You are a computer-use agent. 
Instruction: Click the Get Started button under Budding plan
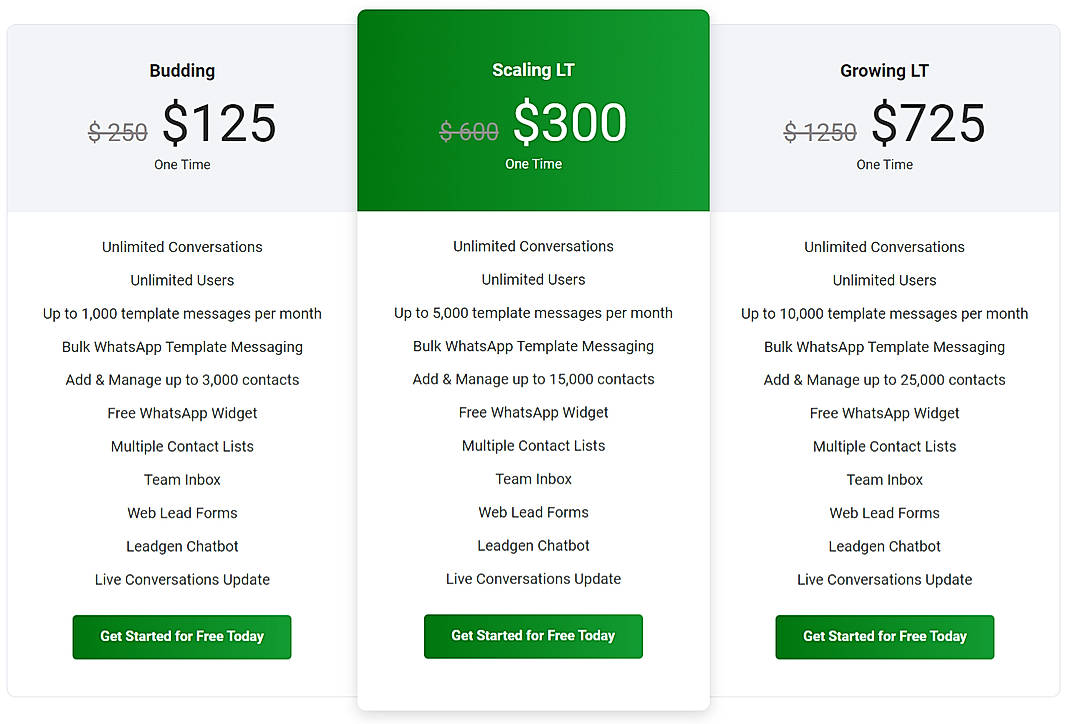[181, 637]
